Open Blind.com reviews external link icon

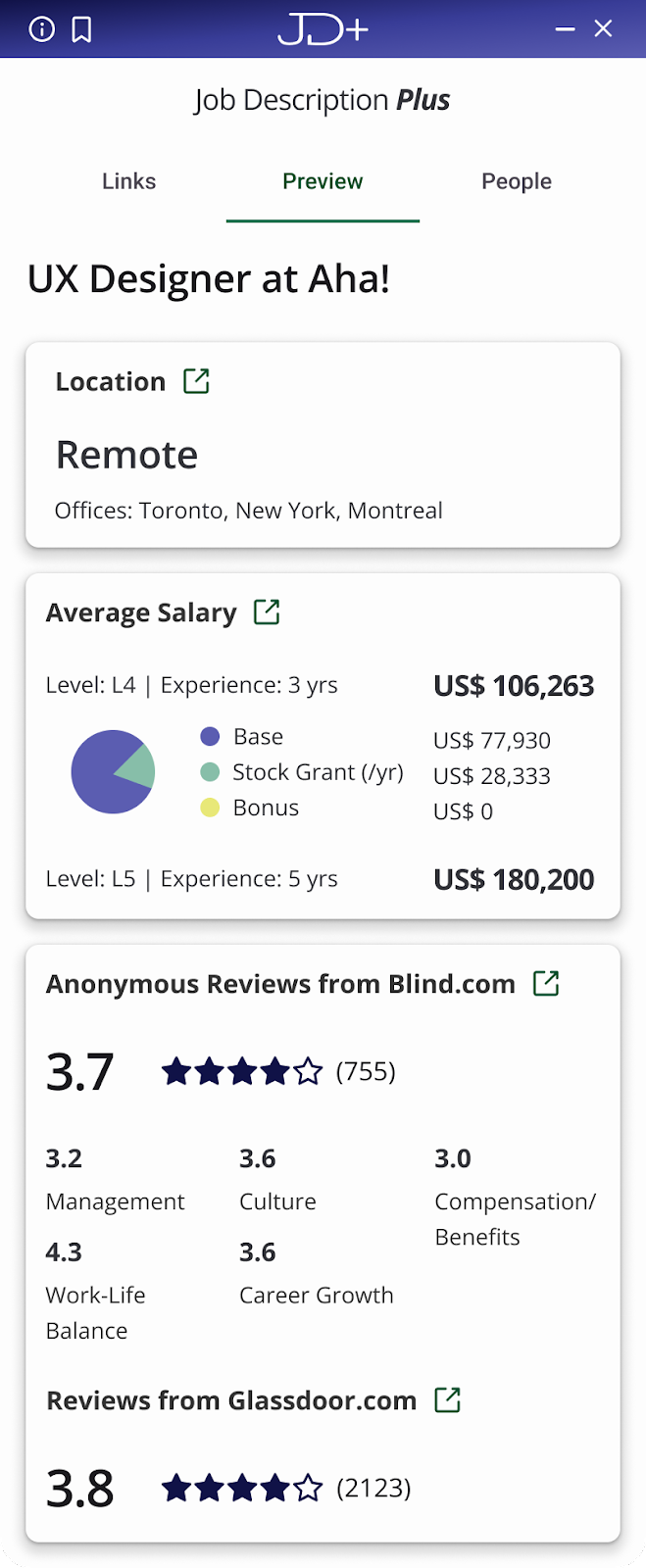click(x=546, y=984)
